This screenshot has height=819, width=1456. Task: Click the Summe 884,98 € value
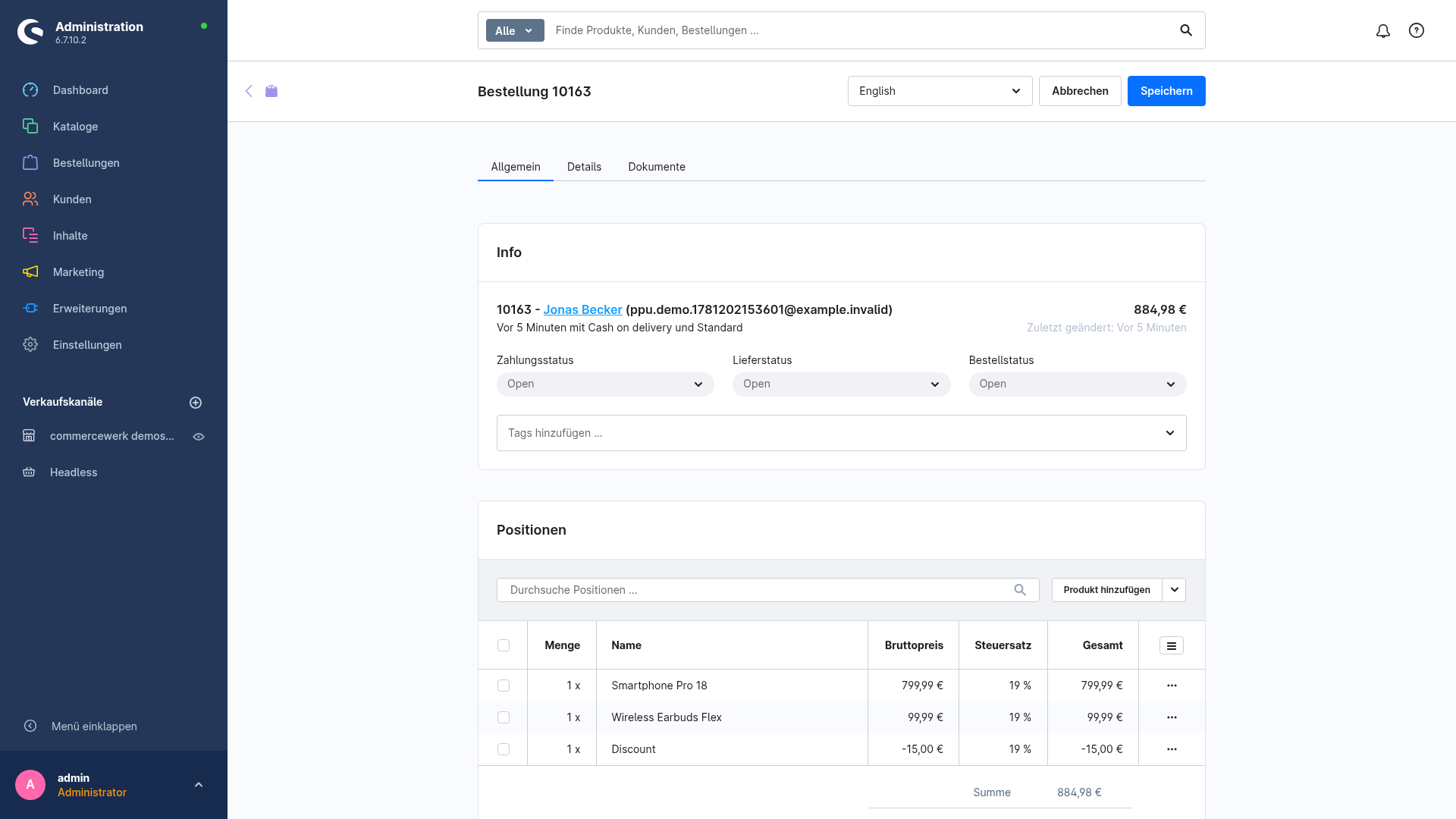pos(1079,792)
